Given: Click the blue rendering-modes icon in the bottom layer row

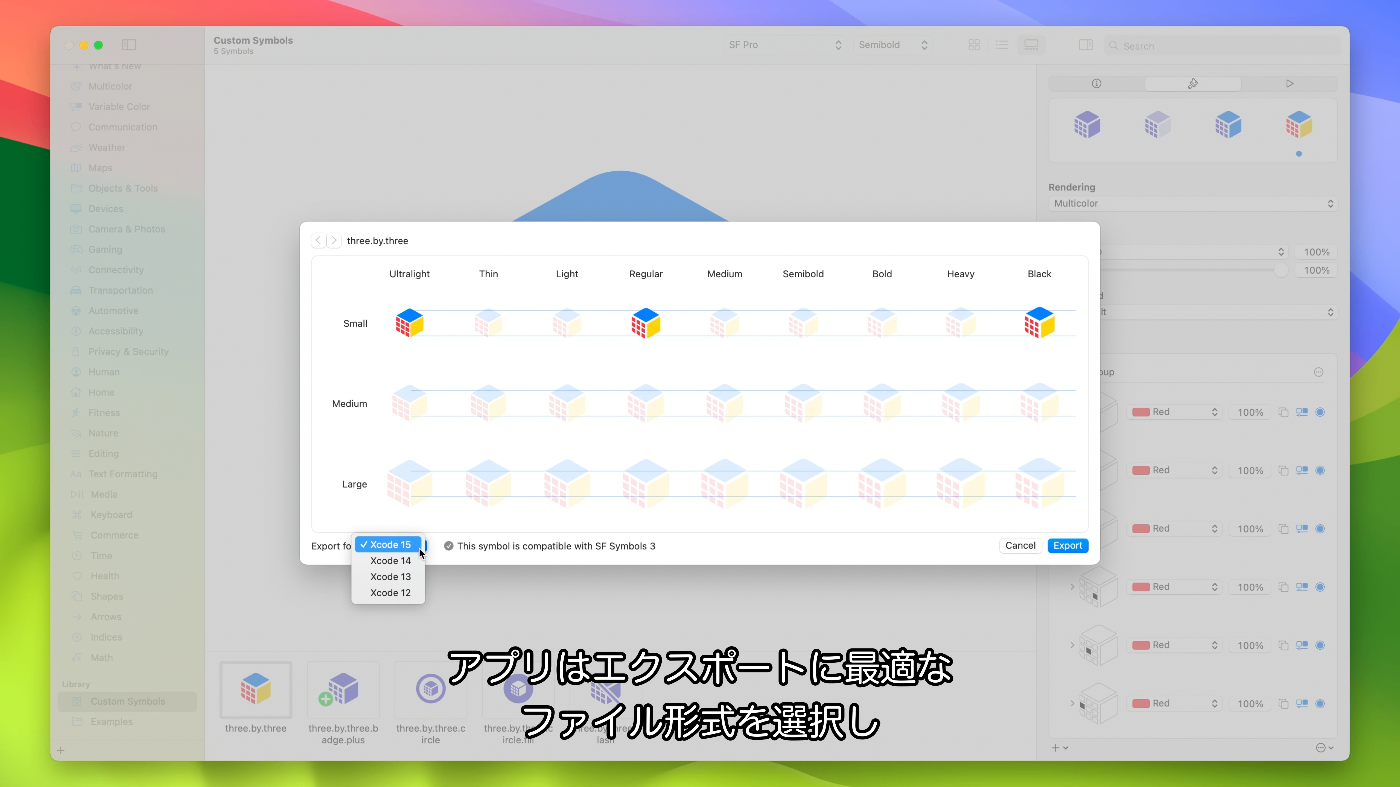Looking at the screenshot, I should click(x=1302, y=703).
